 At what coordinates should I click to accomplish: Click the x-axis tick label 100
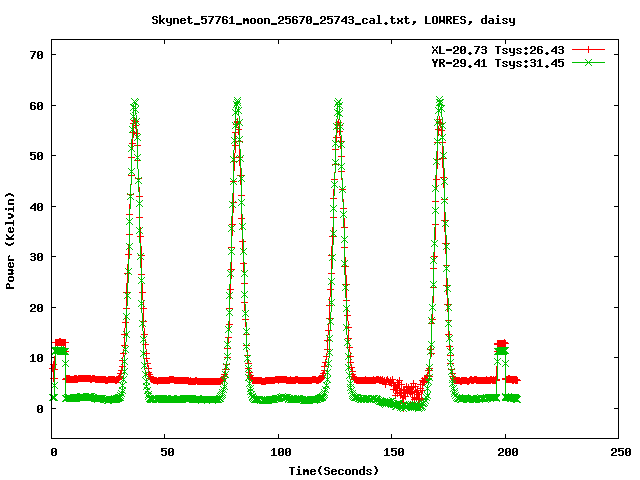pyautogui.click(x=280, y=452)
